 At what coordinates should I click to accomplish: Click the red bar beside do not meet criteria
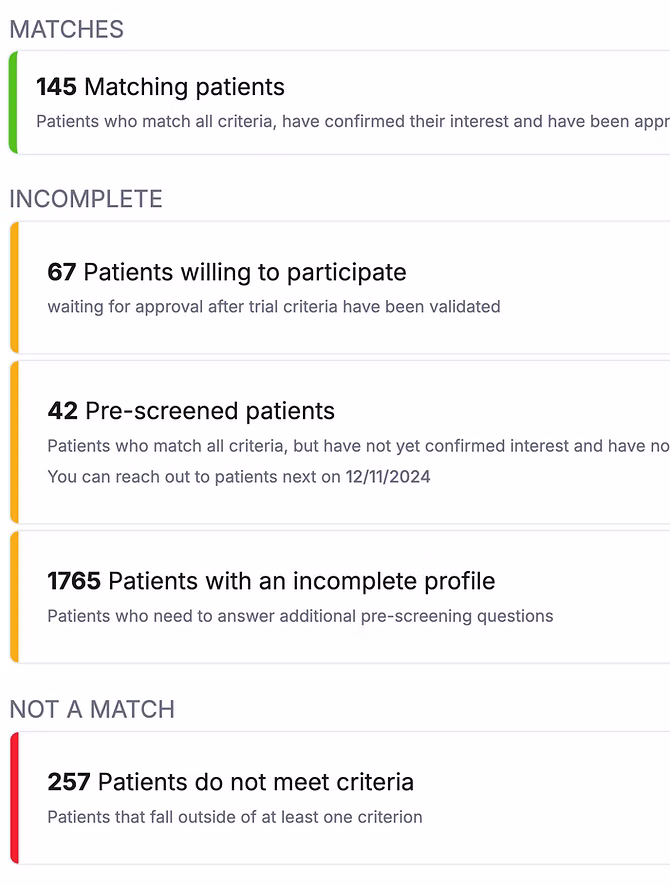[14, 797]
